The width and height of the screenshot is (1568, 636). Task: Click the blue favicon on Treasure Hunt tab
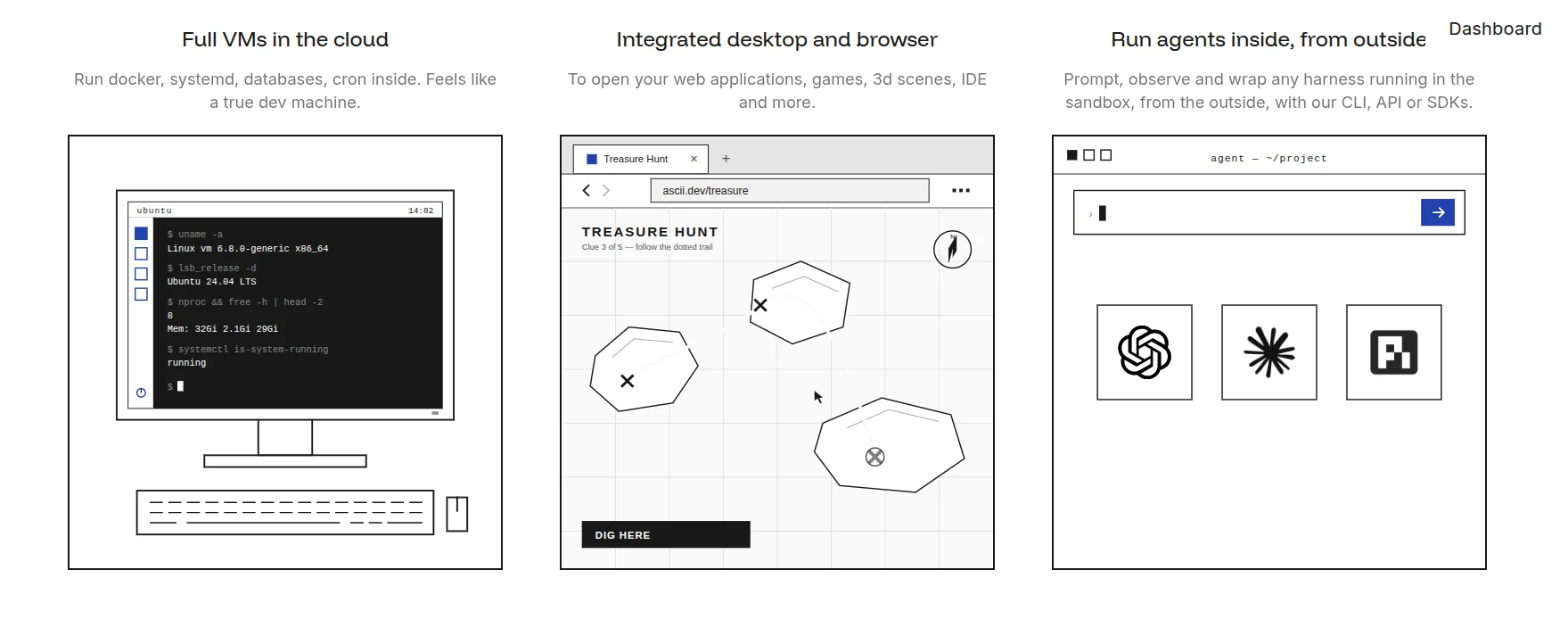(592, 159)
